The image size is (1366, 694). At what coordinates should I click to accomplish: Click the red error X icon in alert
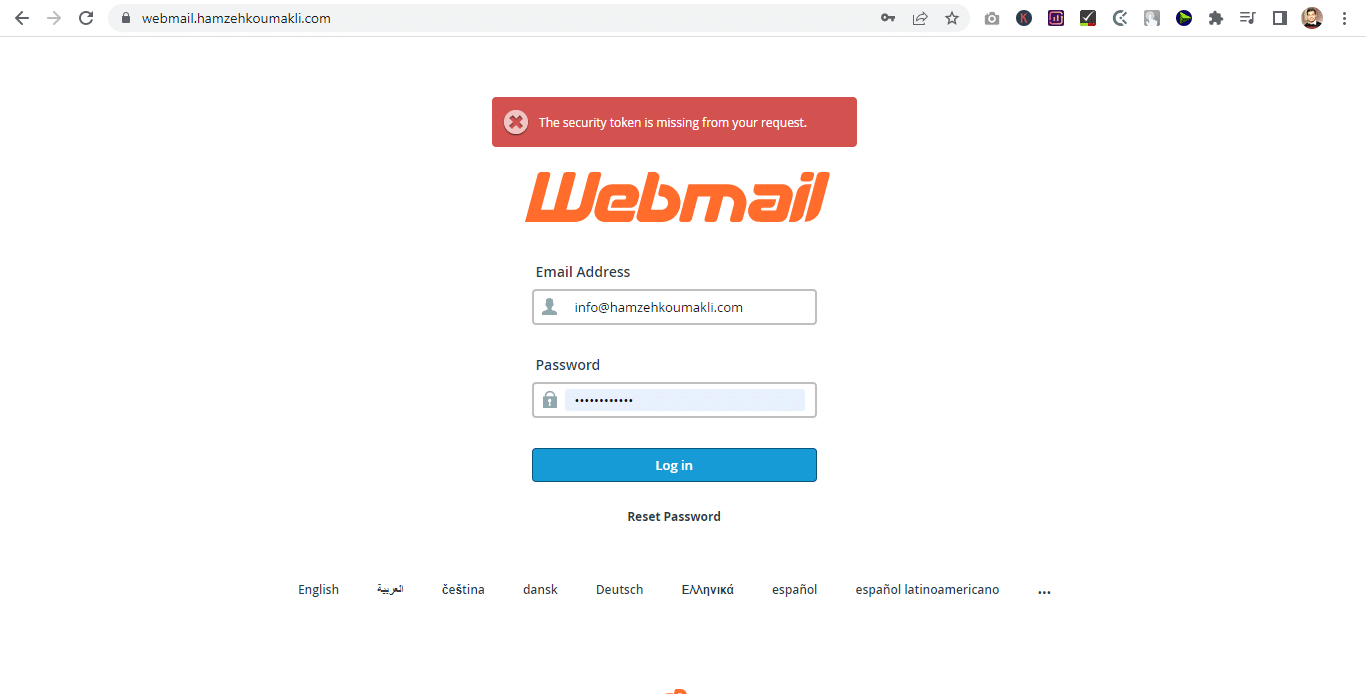[516, 122]
